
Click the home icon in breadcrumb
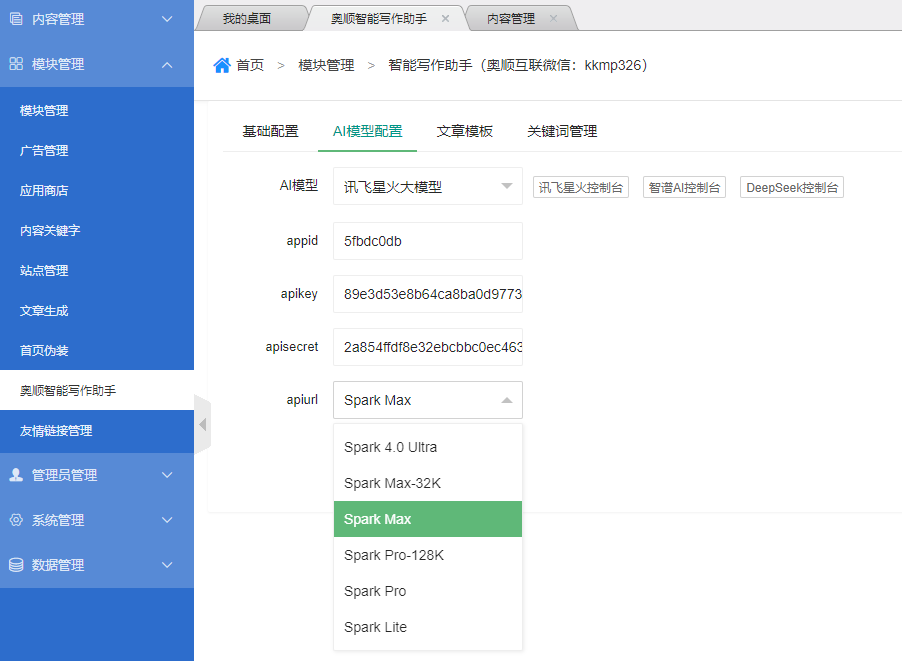click(x=222, y=65)
